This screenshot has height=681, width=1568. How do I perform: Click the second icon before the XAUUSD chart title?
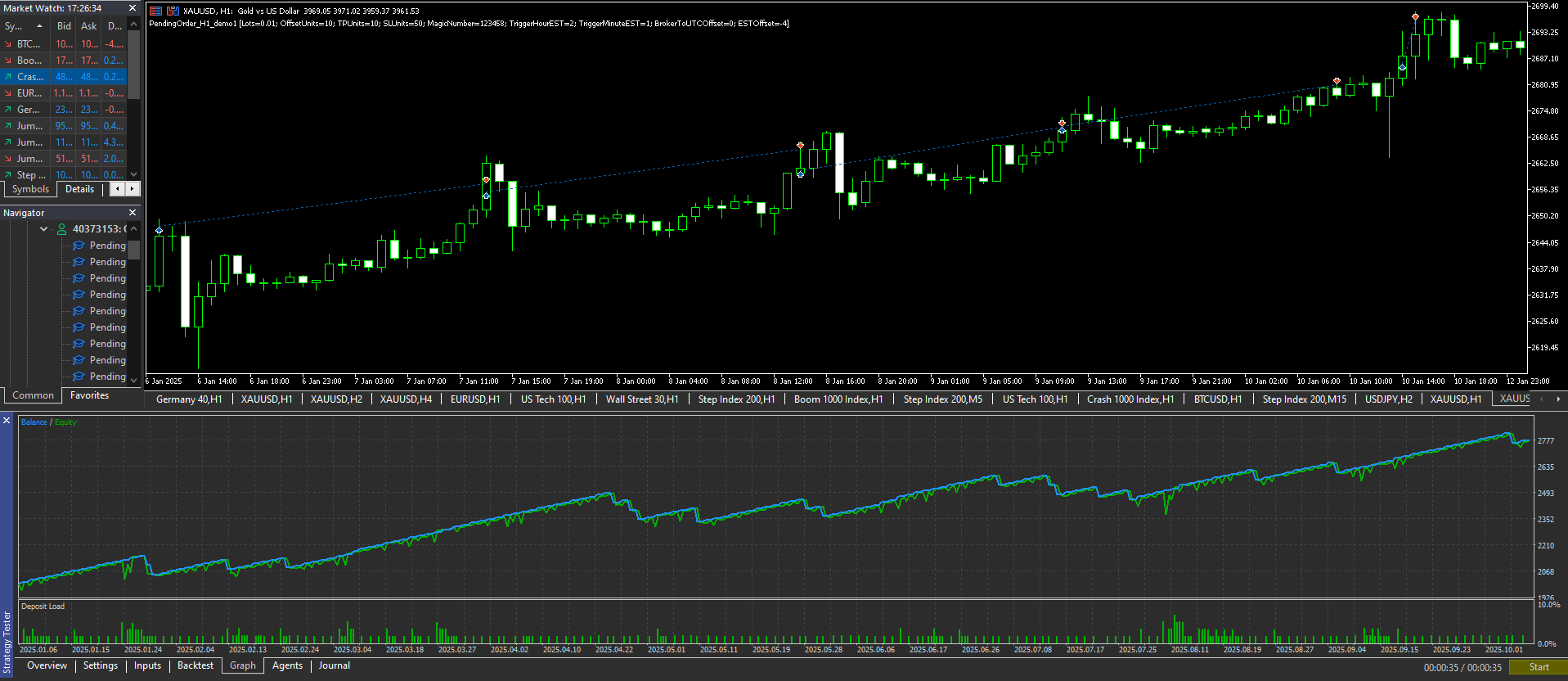[173, 11]
